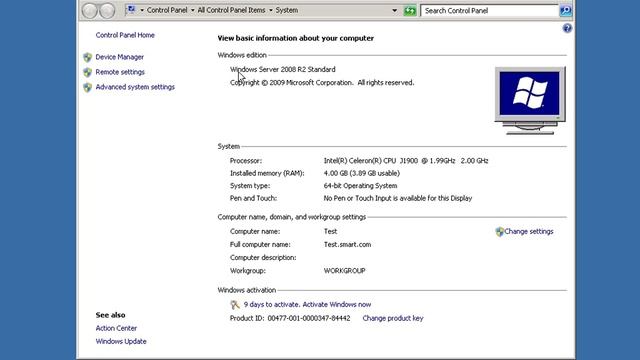640x360 pixels.
Task: Click the keys icon beside activation notice
Action: [x=235, y=304]
